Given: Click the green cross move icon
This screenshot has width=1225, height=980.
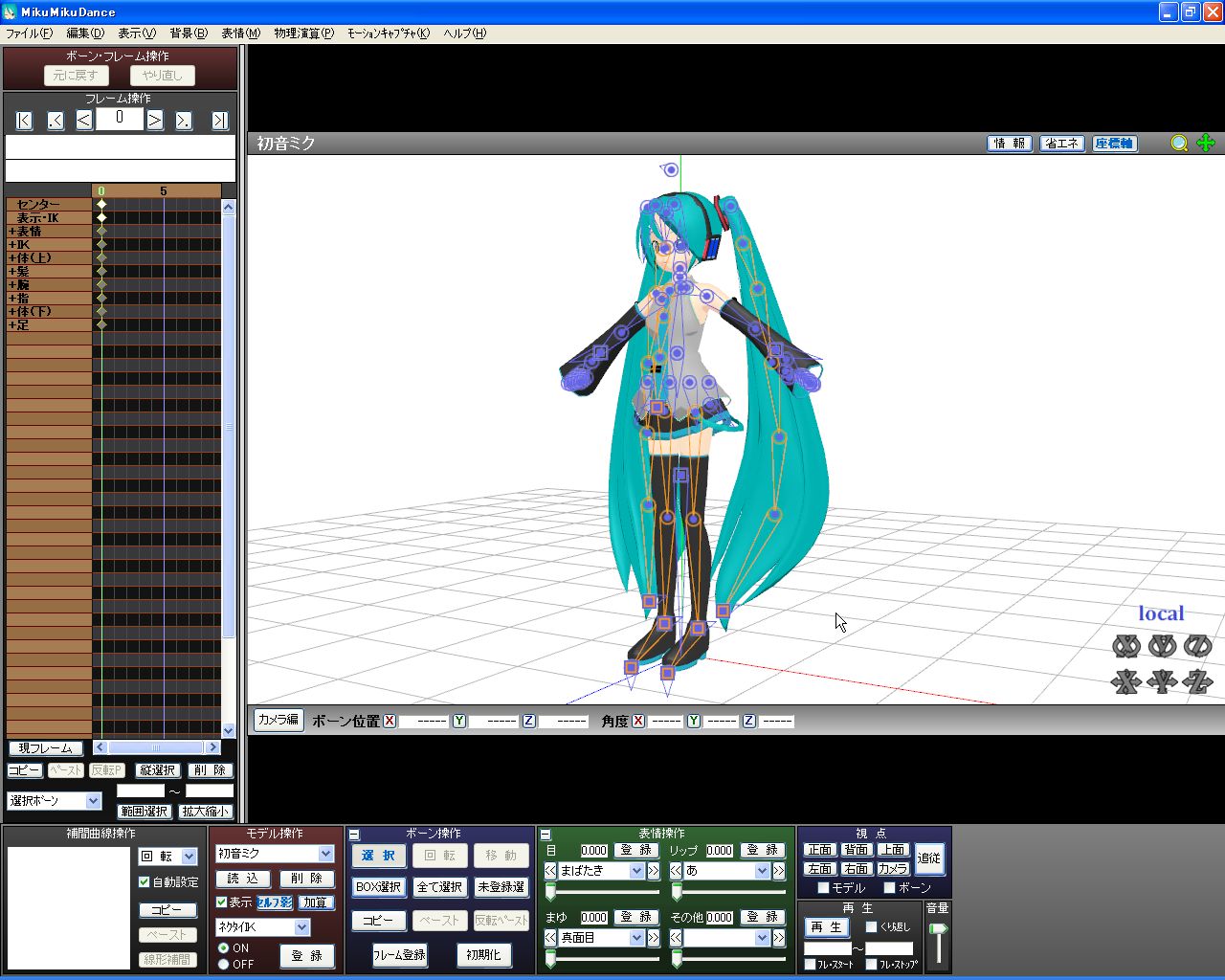Looking at the screenshot, I should click(x=1206, y=143).
